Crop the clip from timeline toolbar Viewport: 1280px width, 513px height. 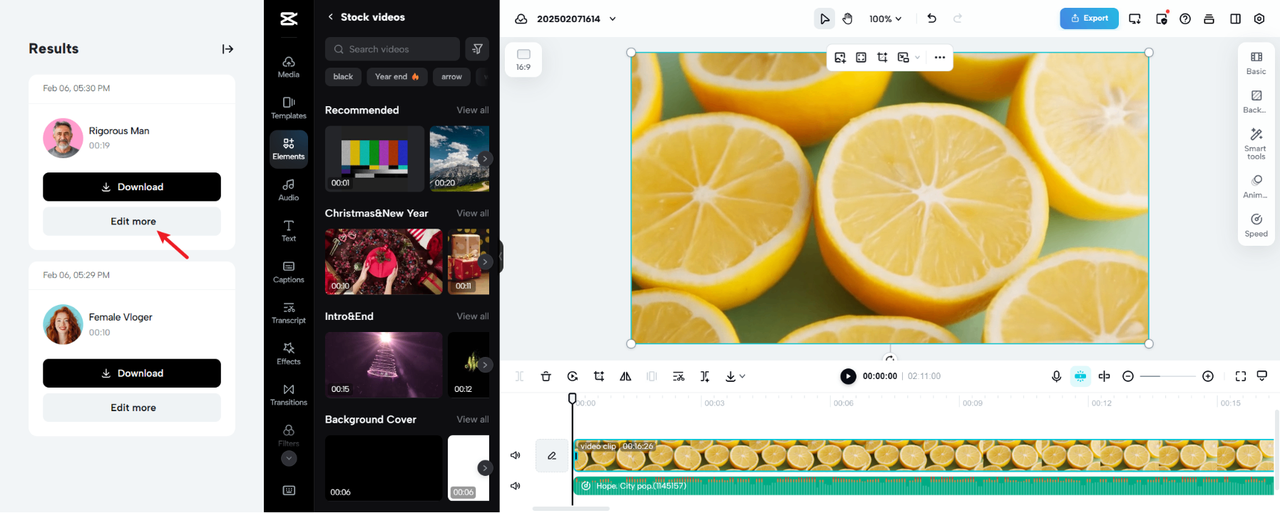pyautogui.click(x=598, y=376)
